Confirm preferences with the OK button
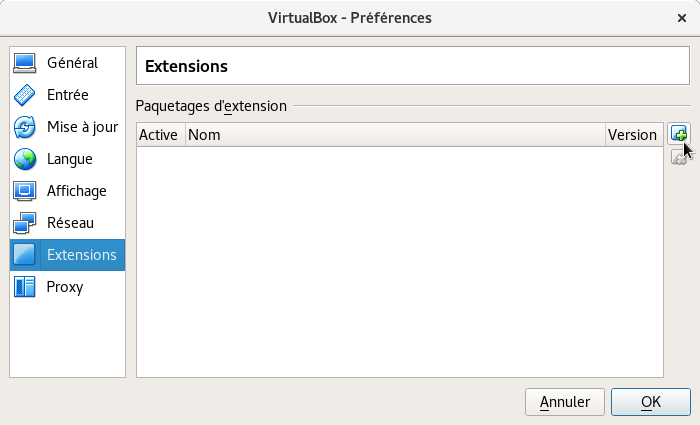This screenshot has width=700, height=425. [x=651, y=402]
